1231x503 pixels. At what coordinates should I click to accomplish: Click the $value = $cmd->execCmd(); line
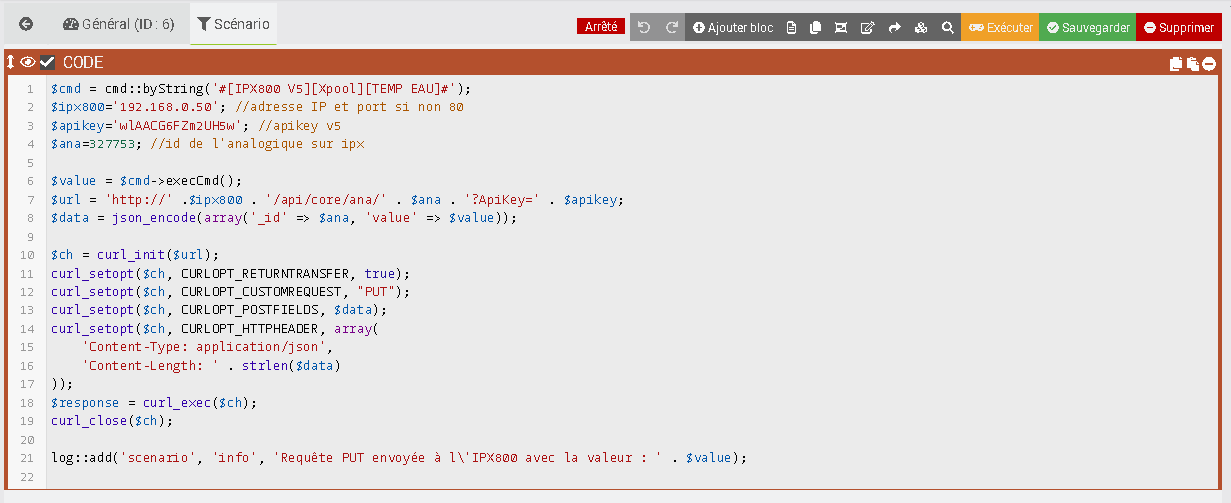147,181
